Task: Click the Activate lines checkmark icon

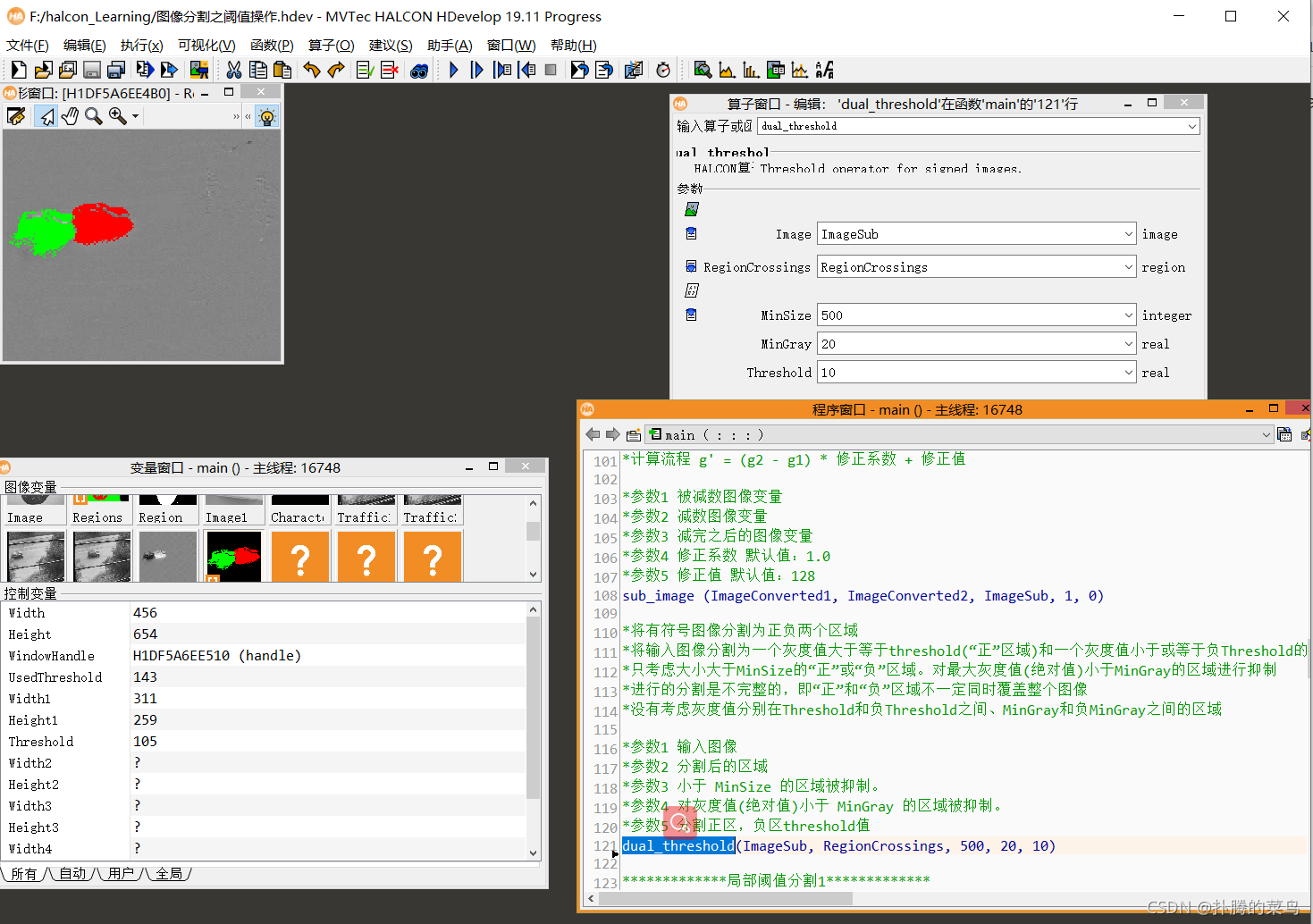Action: point(366,70)
